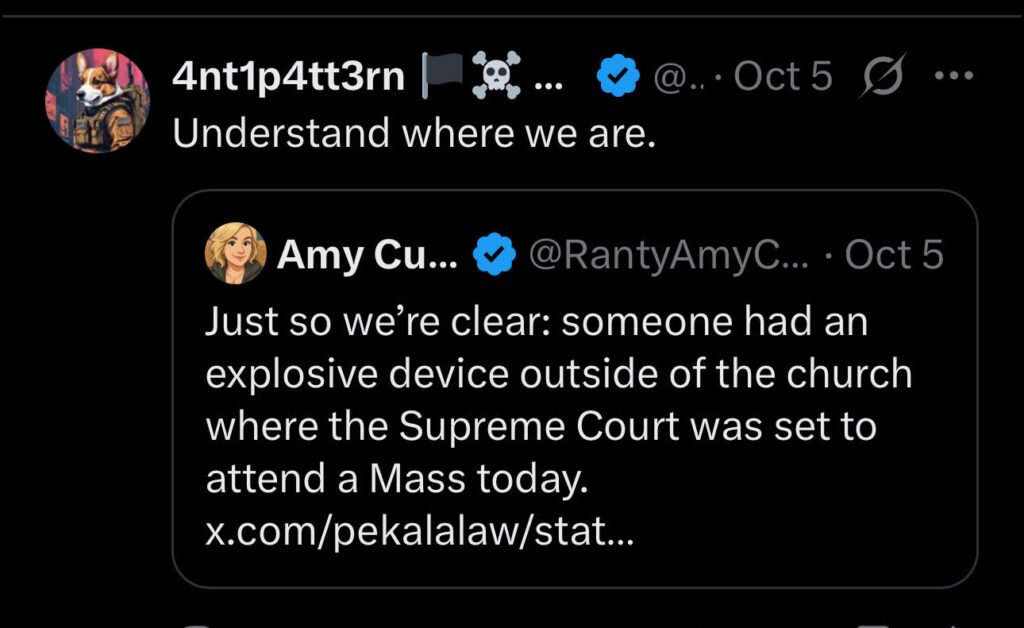Click the quoted post's Oct 5 date

(894, 255)
